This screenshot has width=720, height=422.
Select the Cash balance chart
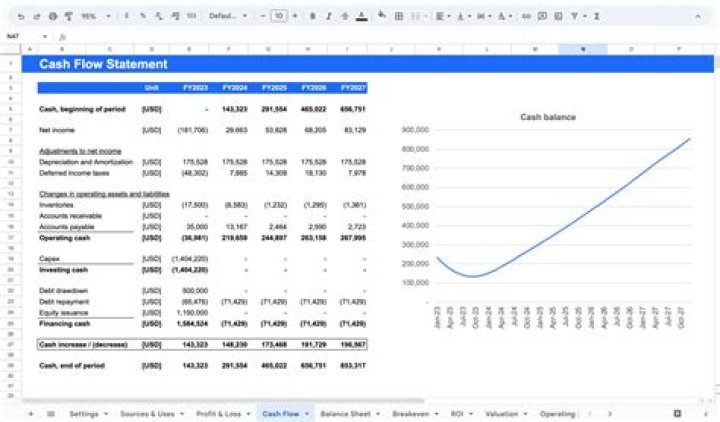(547, 220)
